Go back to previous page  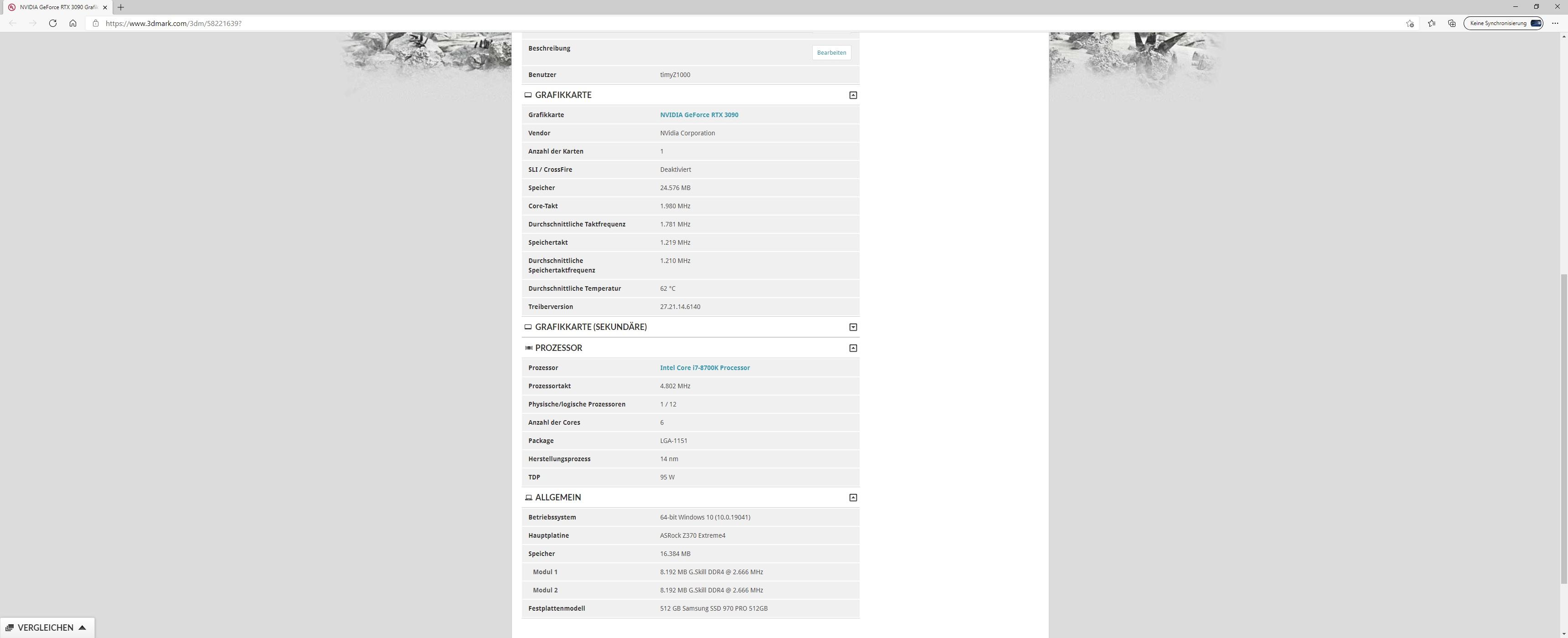coord(13,23)
